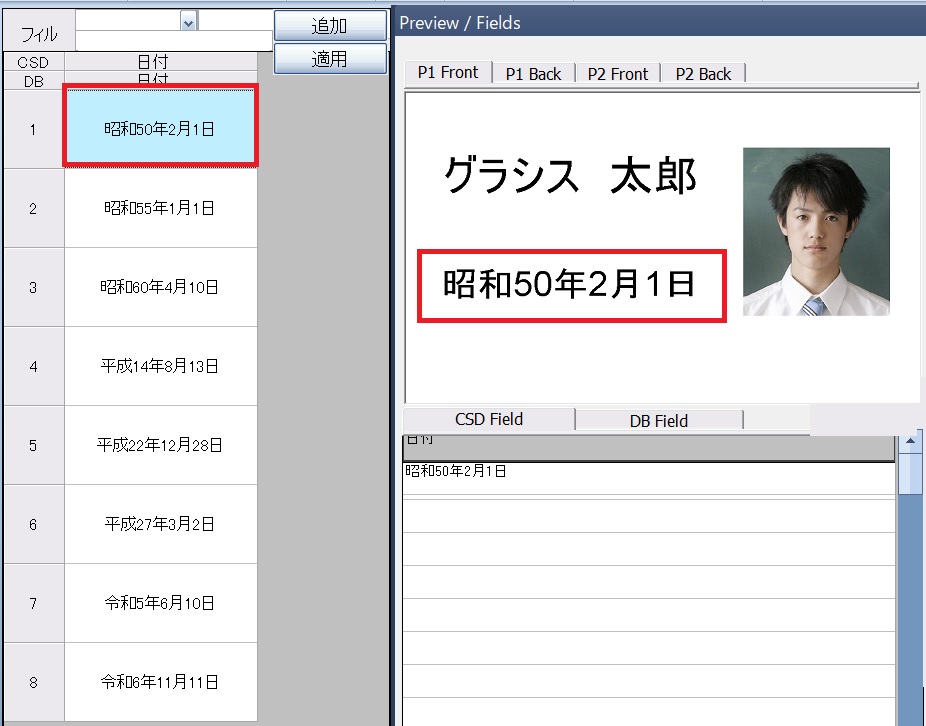Switch to the P2 Back tab

[x=703, y=73]
